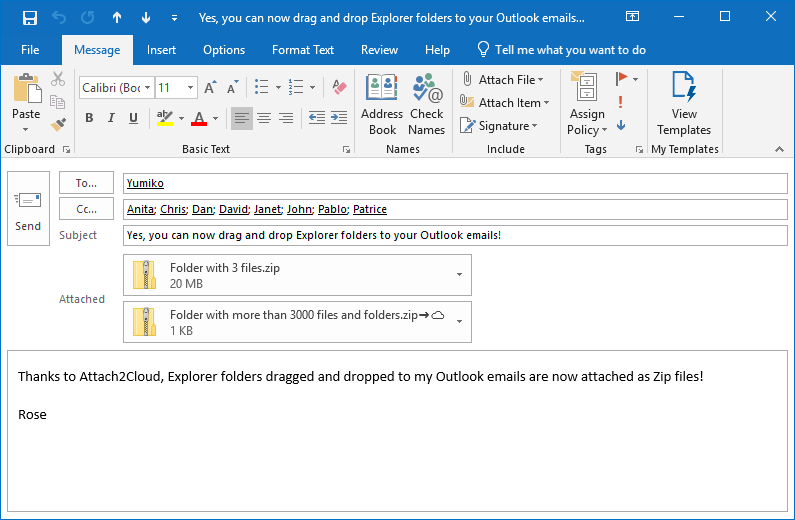This screenshot has height=520, width=795.
Task: Apply the red font color
Action: coord(198,118)
